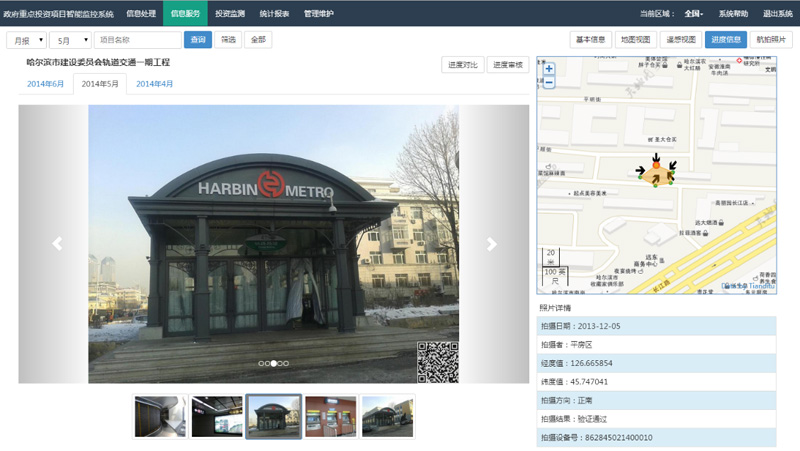This screenshot has width=800, height=451.
Task: Open 航拍照片 view
Action: coord(771,40)
